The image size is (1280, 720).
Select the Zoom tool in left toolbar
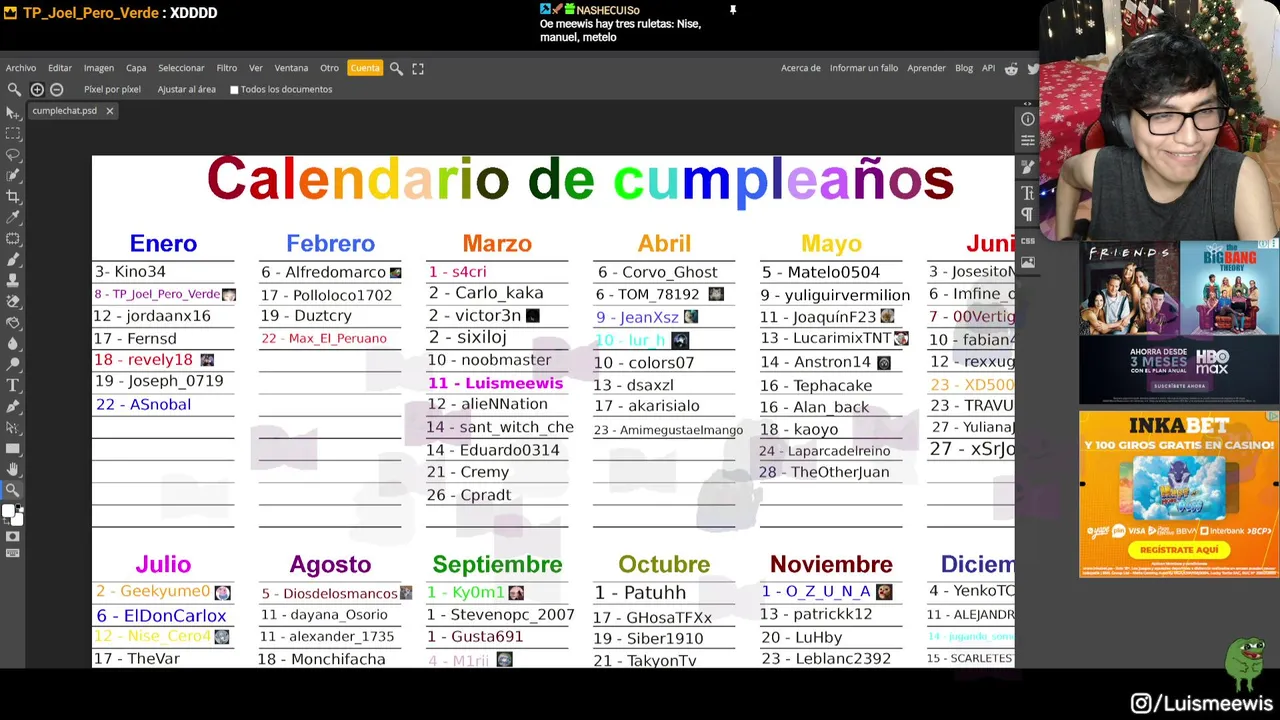[x=13, y=490]
